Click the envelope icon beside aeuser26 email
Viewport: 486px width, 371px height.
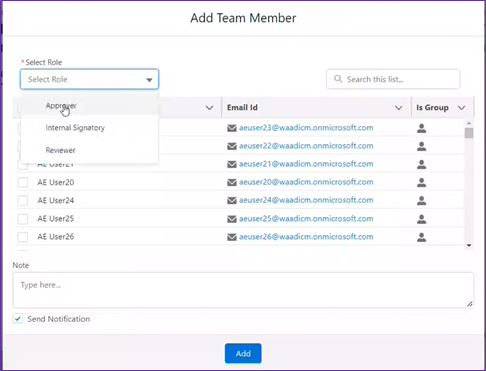pyautogui.click(x=232, y=237)
